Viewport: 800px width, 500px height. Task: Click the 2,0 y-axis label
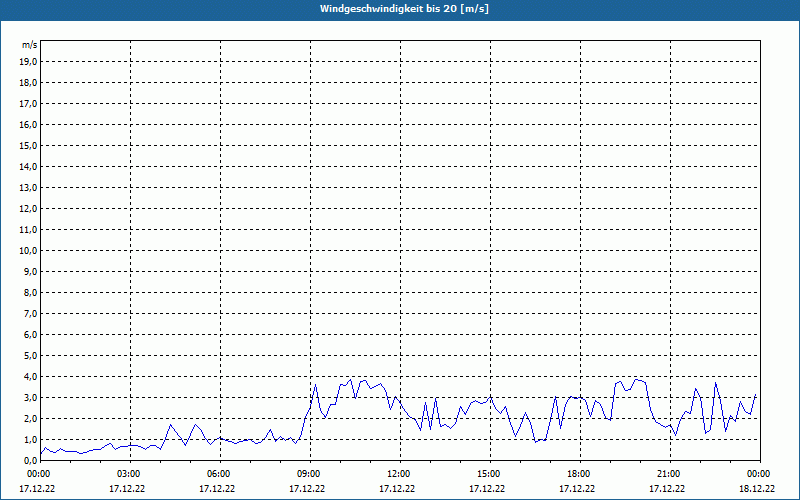pos(30,418)
